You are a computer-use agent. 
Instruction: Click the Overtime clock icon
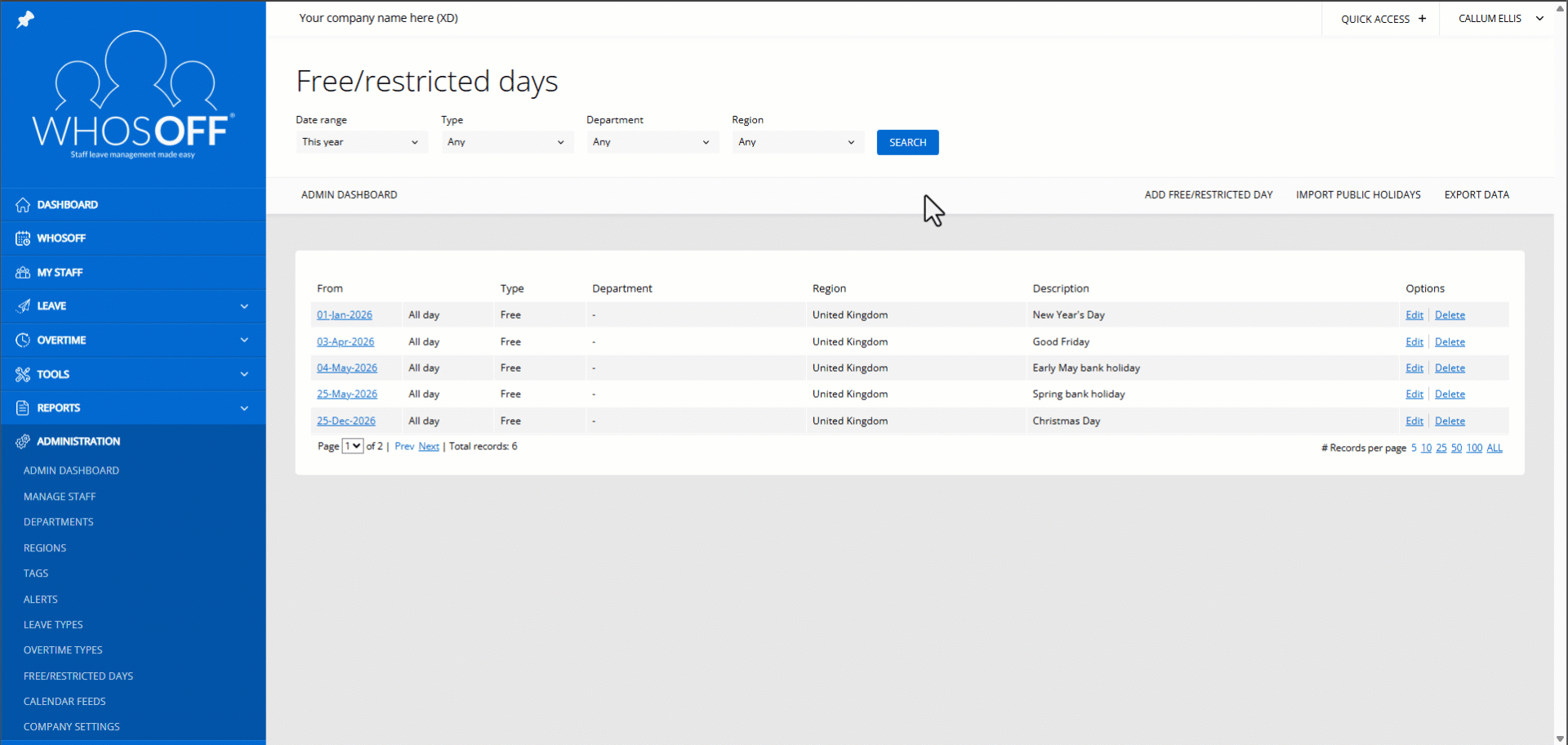(23, 341)
